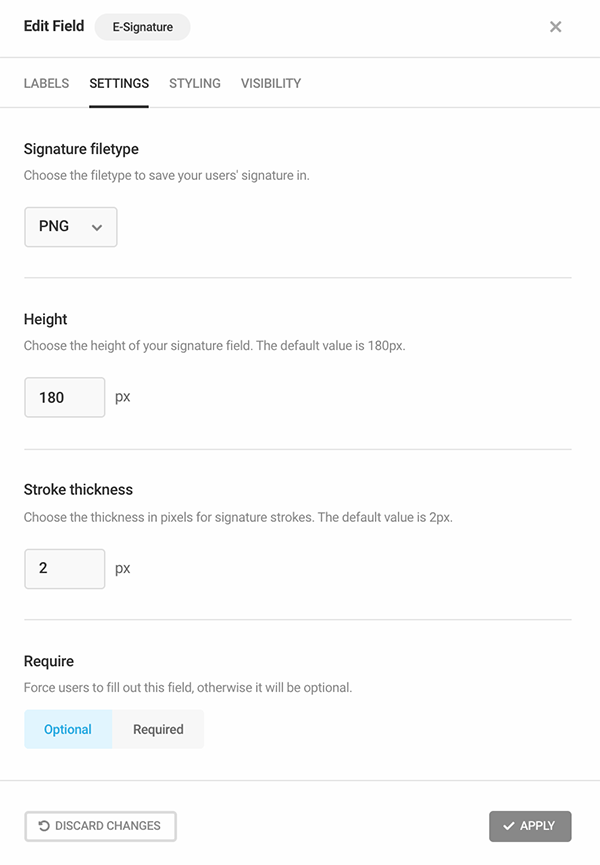This screenshot has height=865, width=600.
Task: Click the undo icon on Discard Changes
Action: [44, 826]
